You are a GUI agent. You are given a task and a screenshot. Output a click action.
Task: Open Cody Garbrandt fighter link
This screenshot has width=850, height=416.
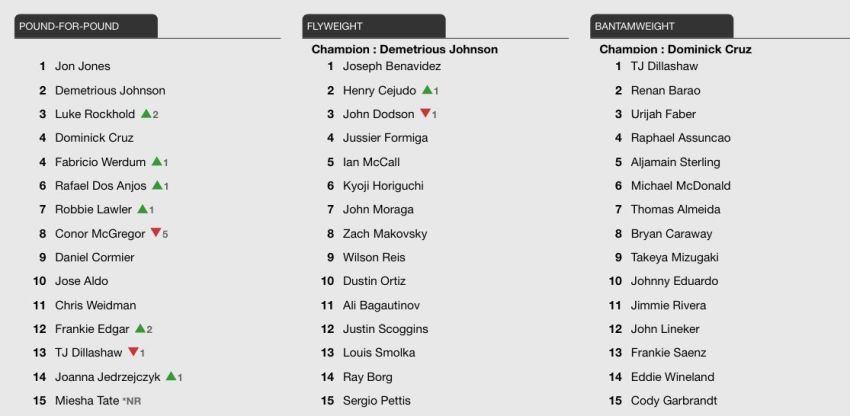(x=674, y=401)
